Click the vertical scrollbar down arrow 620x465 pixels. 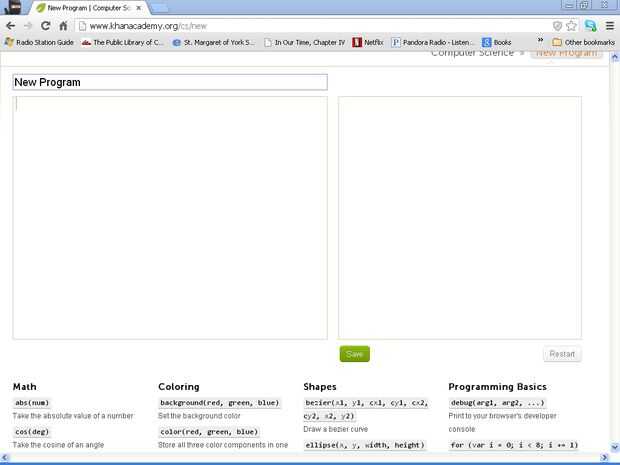point(615,447)
